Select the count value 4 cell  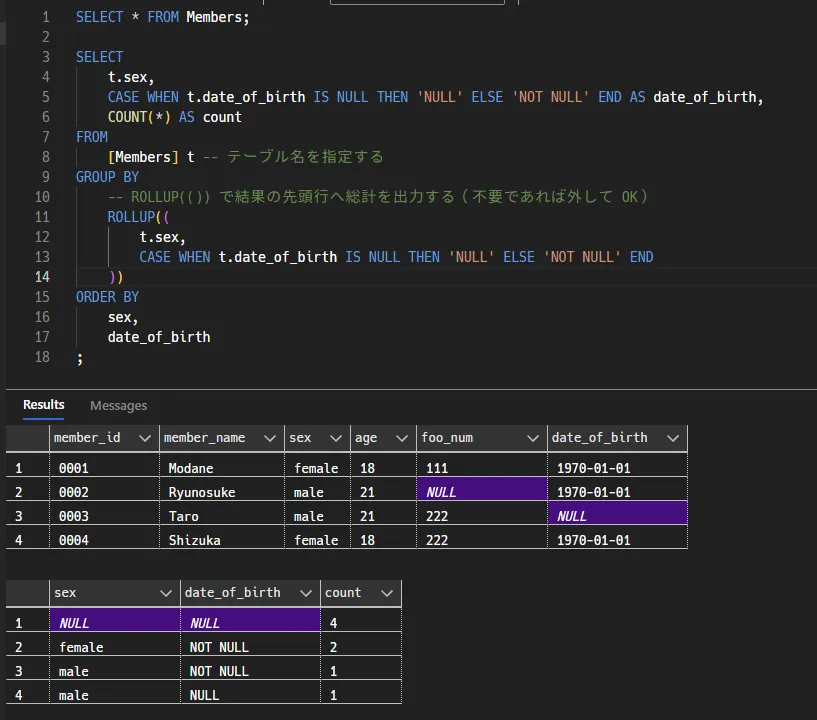361,623
